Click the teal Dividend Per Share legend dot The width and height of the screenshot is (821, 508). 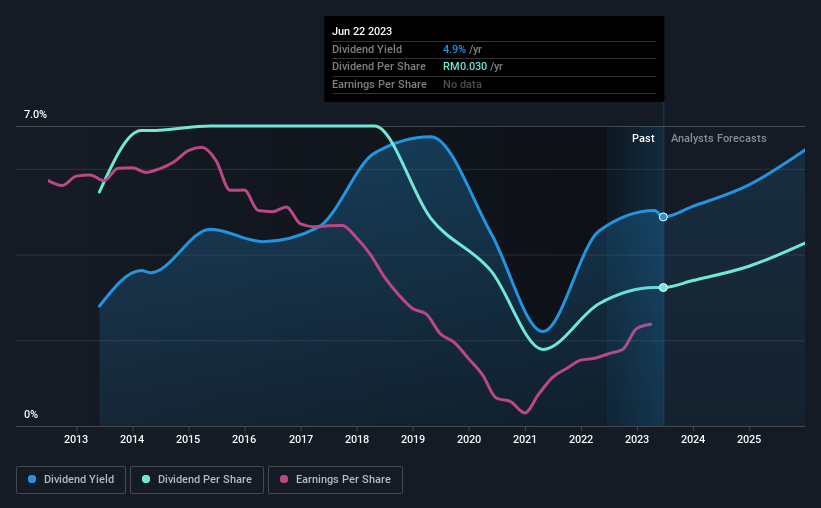pyautogui.click(x=146, y=479)
